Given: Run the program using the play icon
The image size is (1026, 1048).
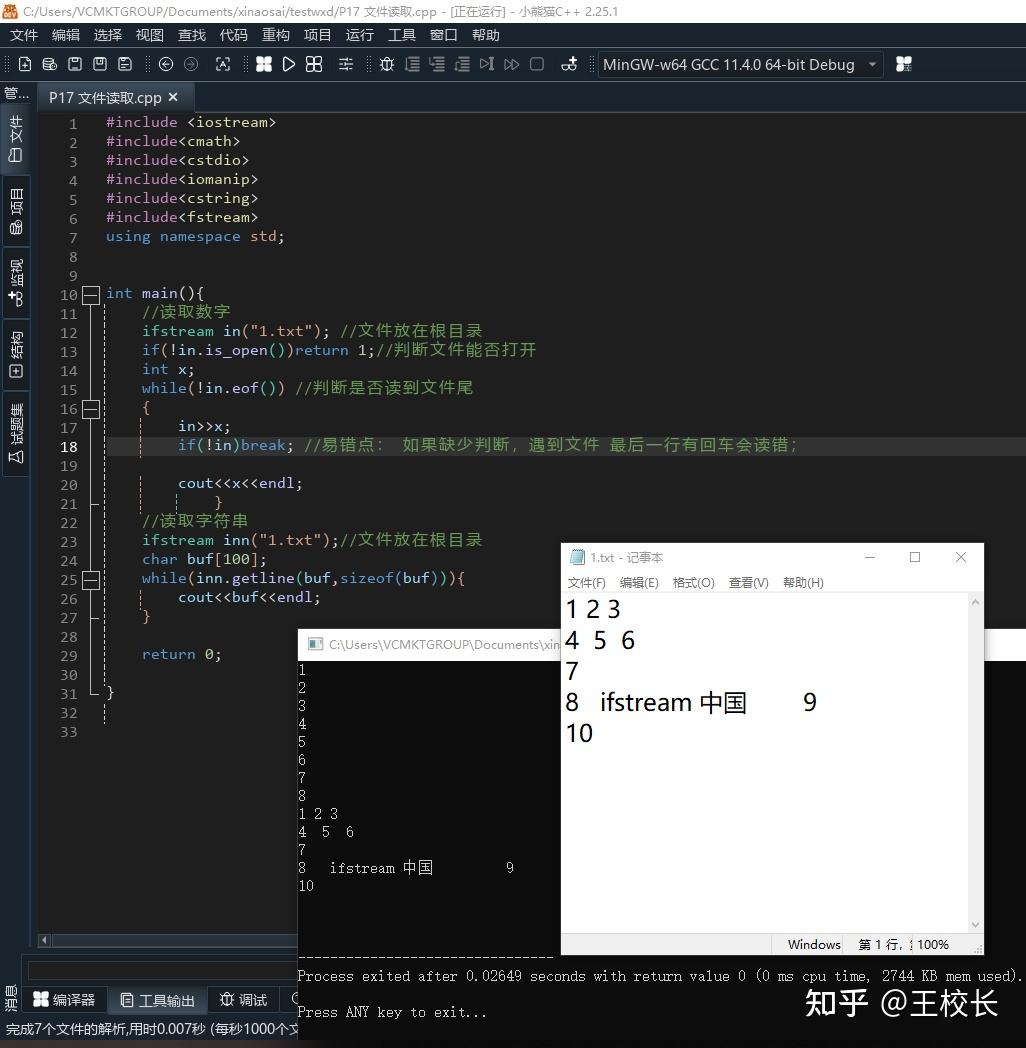Looking at the screenshot, I should coord(289,64).
